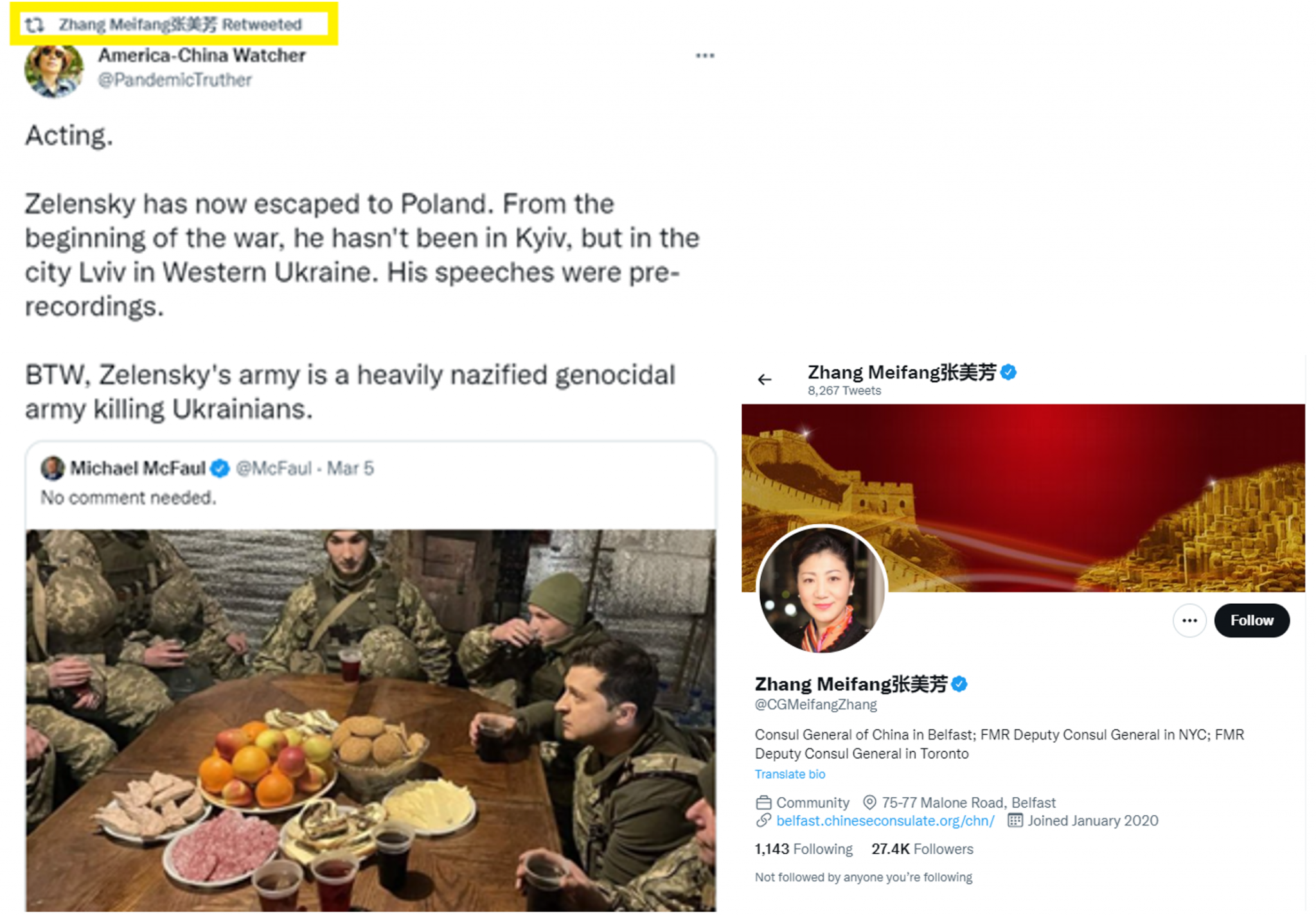Open the 27.4K Followers list

pyautogui.click(x=922, y=849)
